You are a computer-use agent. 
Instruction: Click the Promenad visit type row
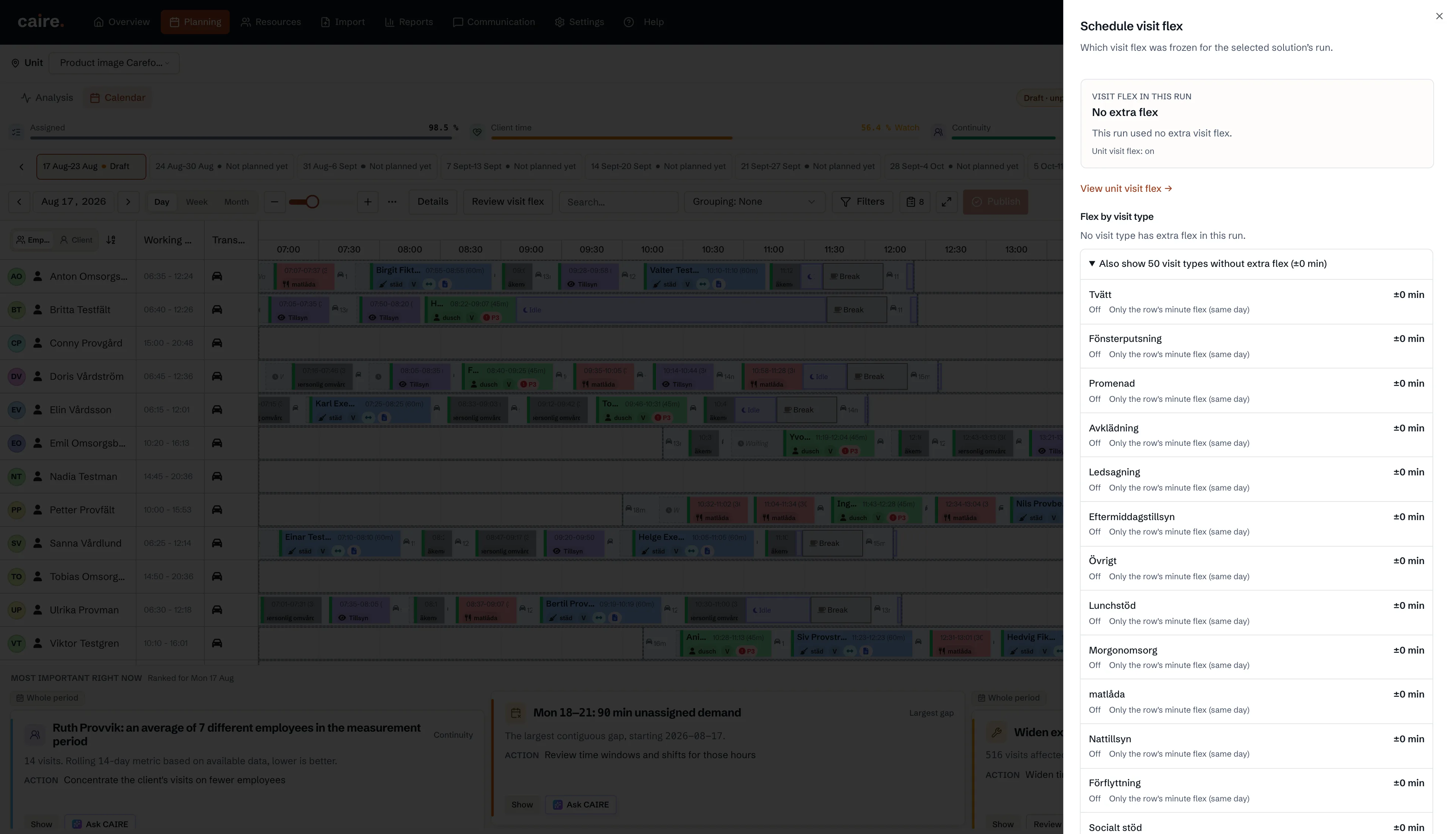point(1256,390)
